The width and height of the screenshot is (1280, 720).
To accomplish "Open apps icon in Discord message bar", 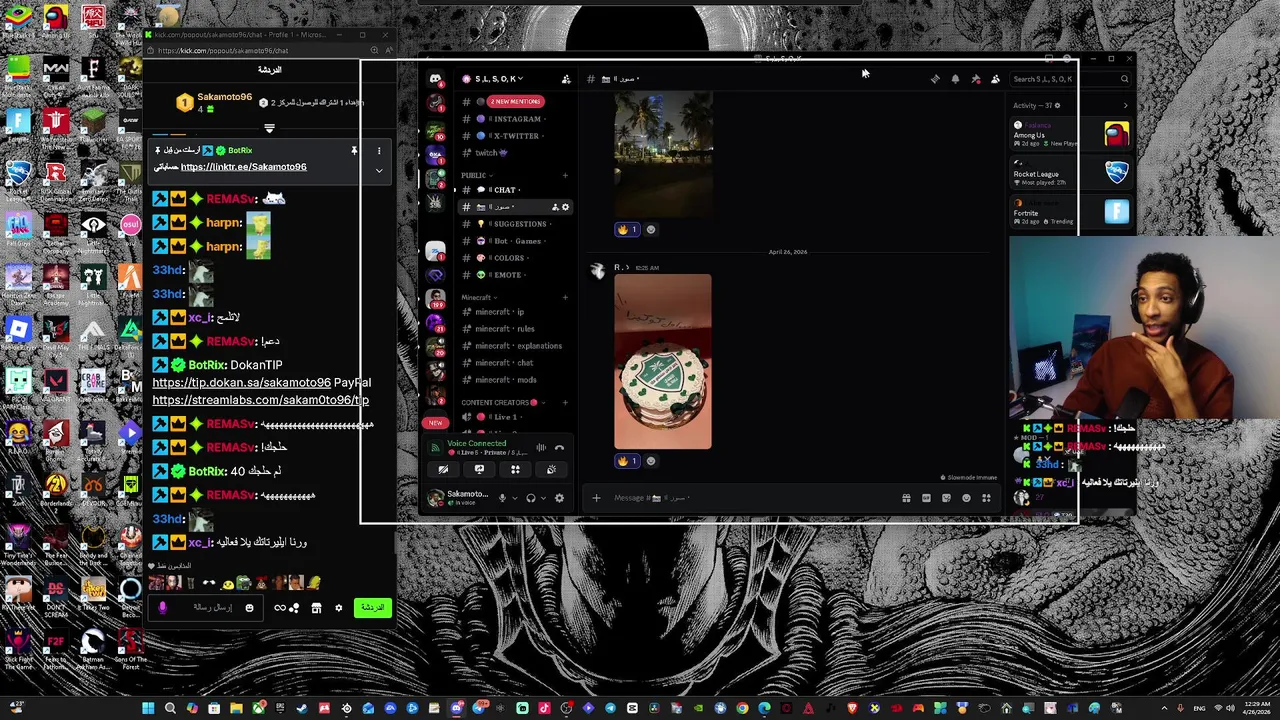I will [986, 498].
